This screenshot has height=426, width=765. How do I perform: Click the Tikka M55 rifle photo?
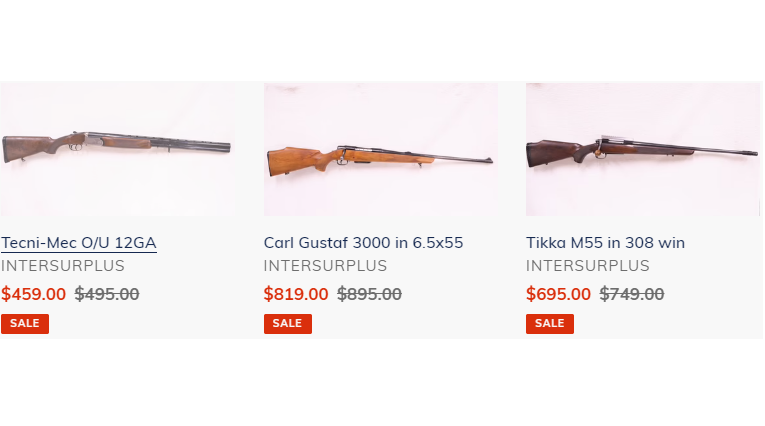[x=643, y=150]
